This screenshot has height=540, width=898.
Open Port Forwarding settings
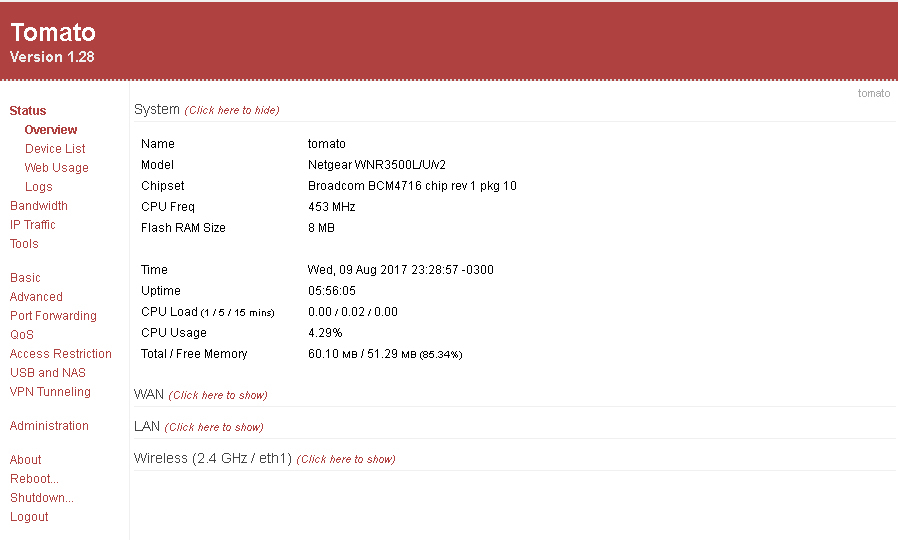tap(53, 316)
